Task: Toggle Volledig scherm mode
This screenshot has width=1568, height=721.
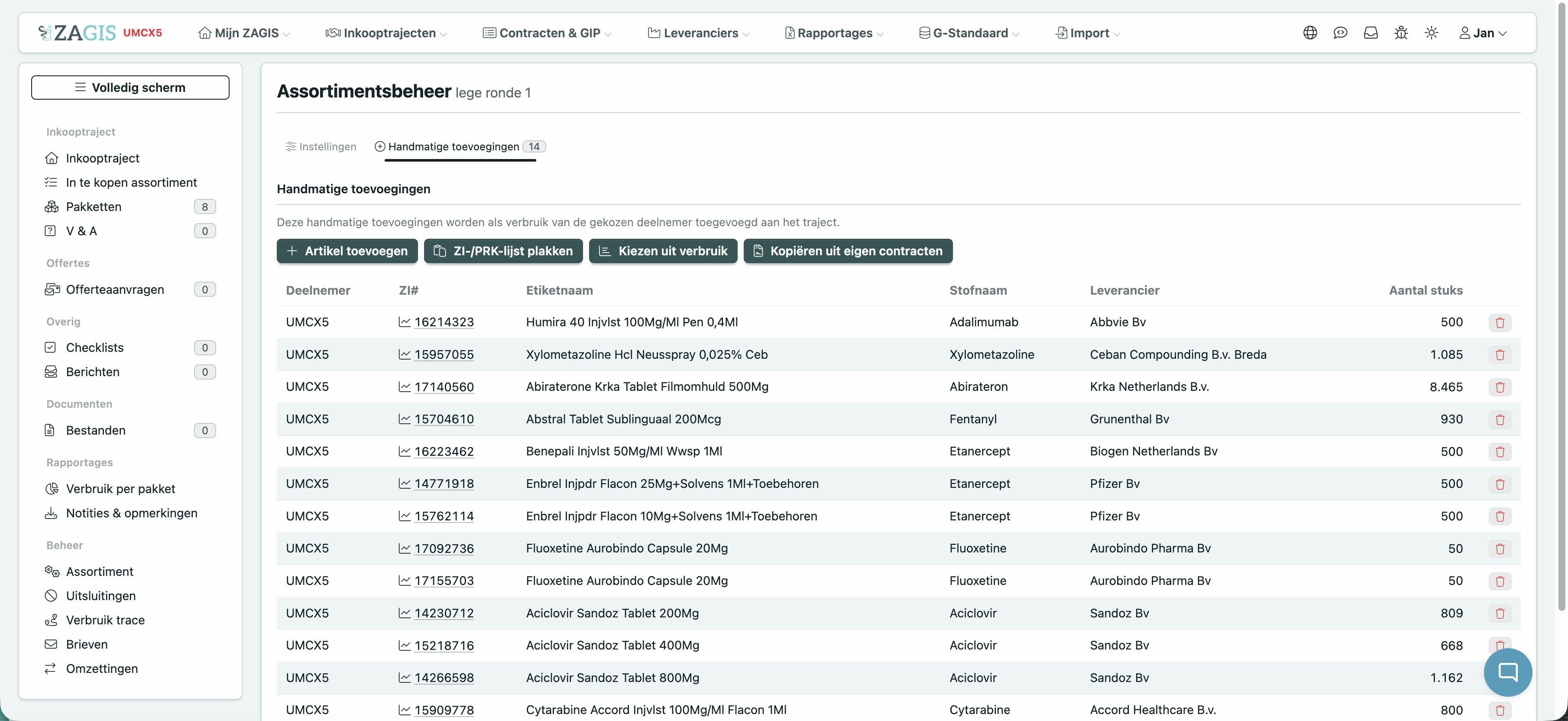Action: (x=130, y=87)
